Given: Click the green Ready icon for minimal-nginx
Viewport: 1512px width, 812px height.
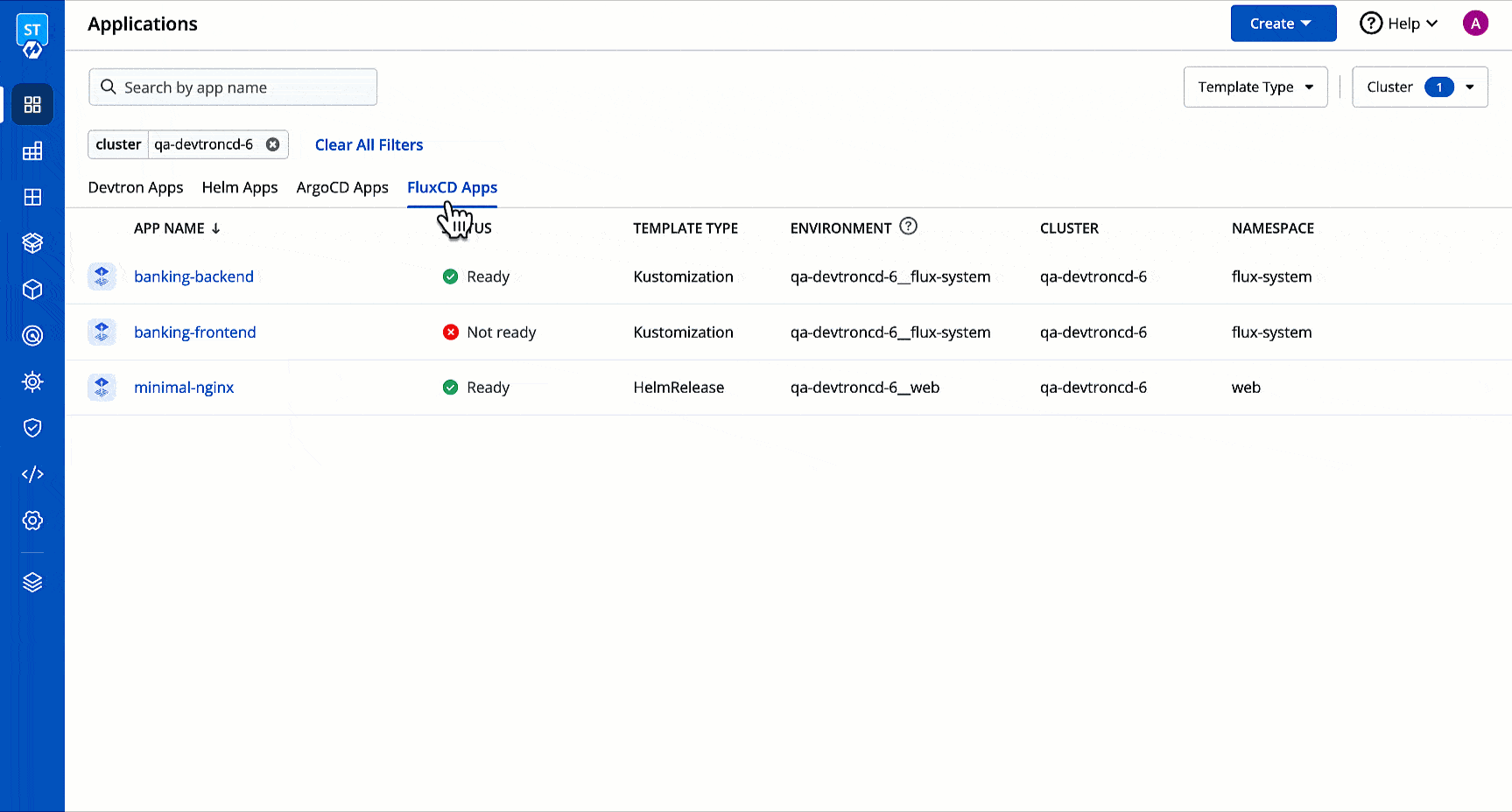Looking at the screenshot, I should [451, 388].
